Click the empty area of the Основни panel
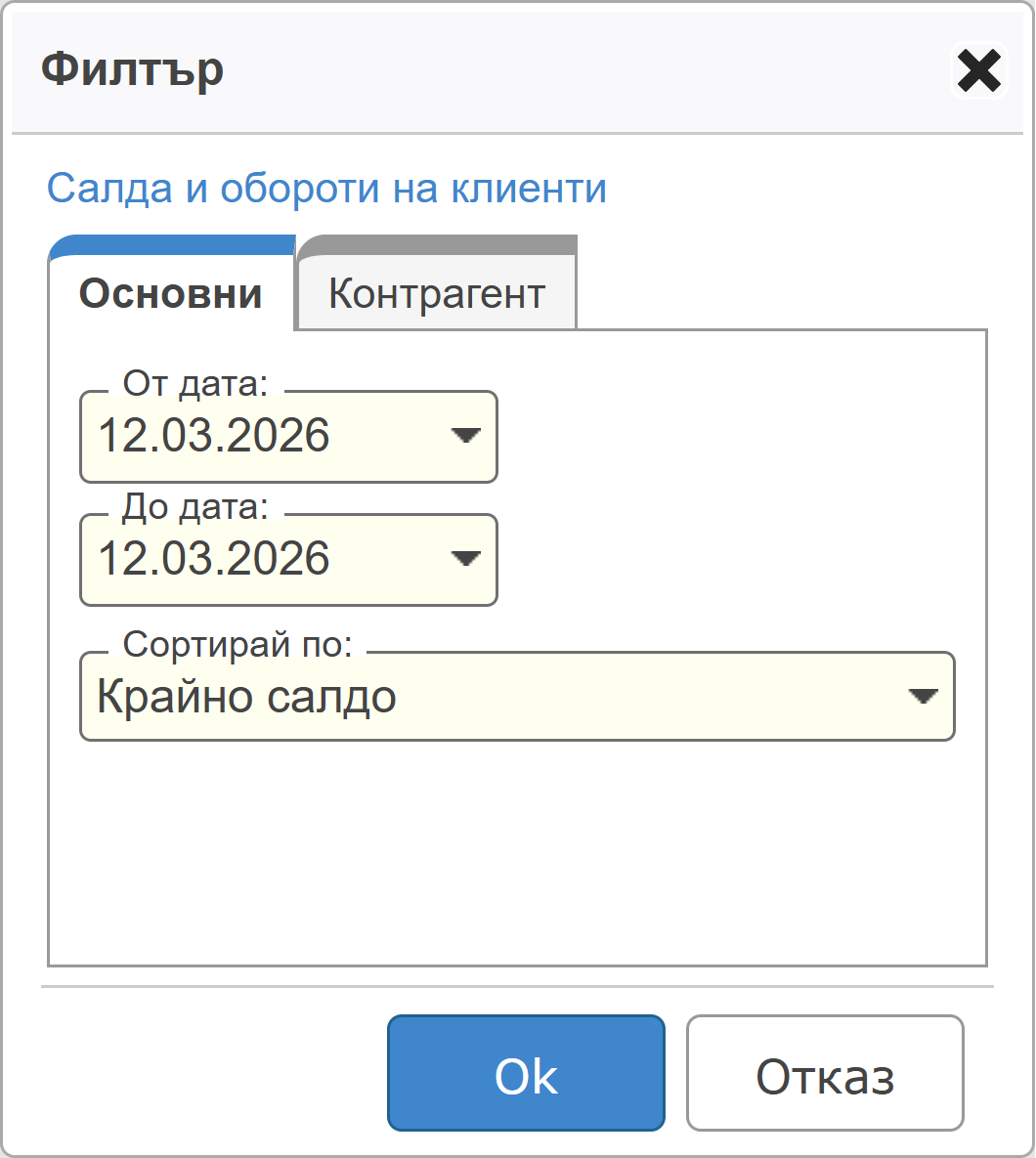Viewport: 1036px width, 1158px height. click(x=516, y=850)
